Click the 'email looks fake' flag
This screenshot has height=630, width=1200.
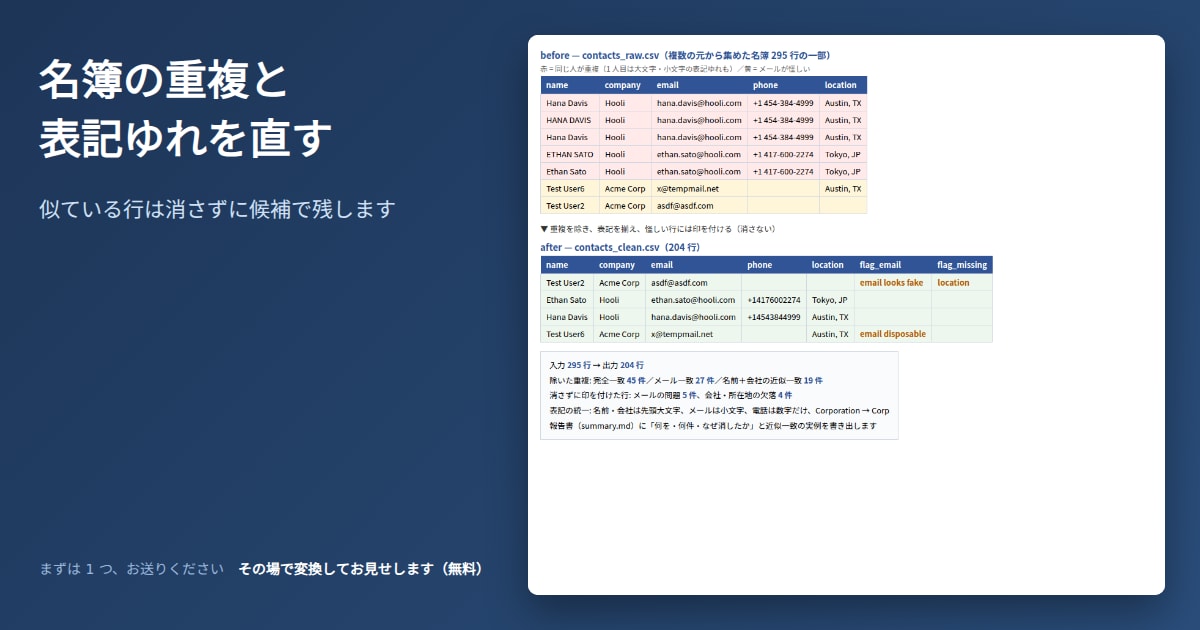(x=892, y=283)
